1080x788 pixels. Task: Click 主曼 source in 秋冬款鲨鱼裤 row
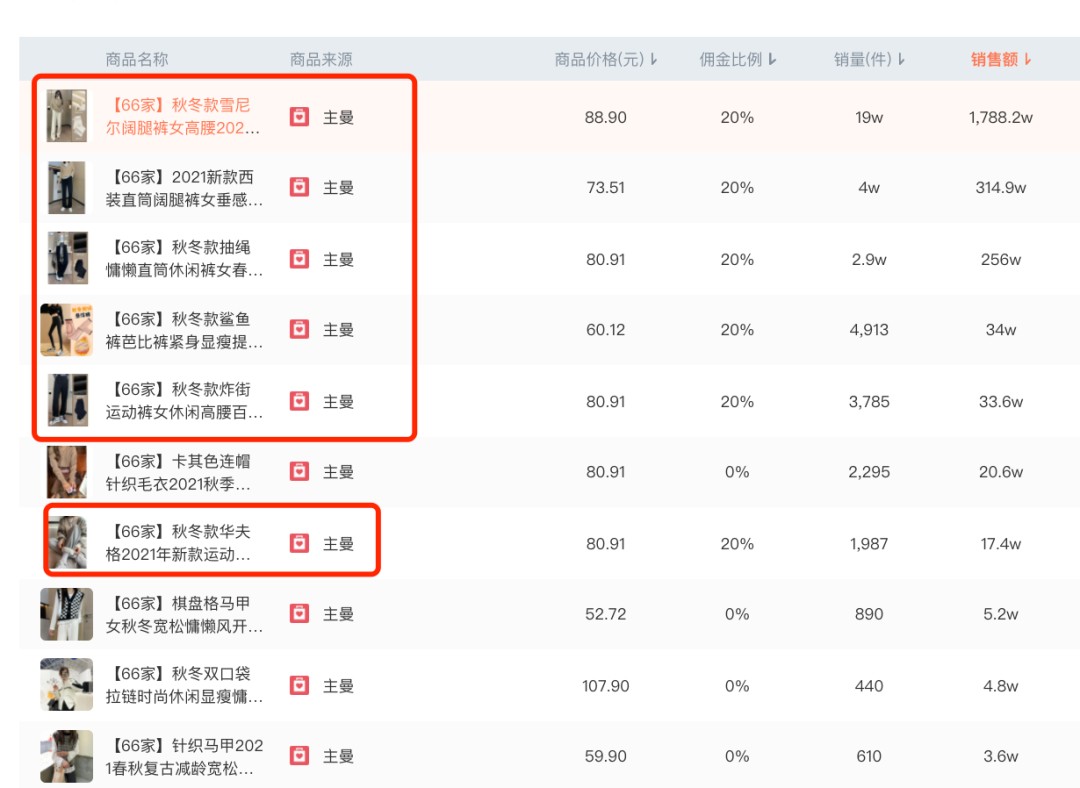338,330
